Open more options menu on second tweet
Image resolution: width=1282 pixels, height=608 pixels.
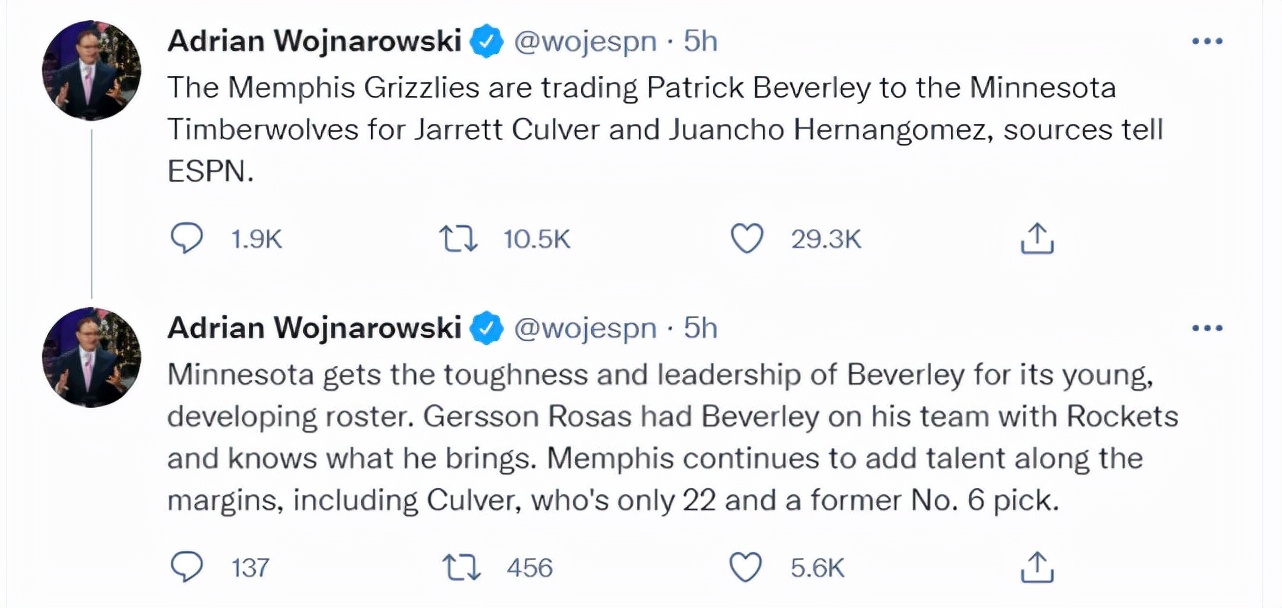(x=1207, y=328)
